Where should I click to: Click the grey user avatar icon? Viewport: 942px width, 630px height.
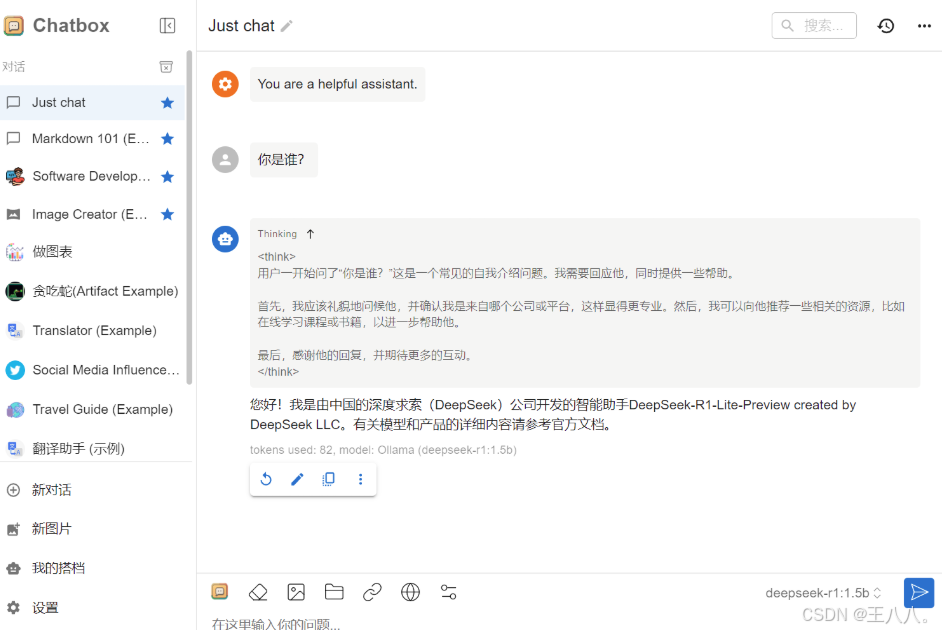click(225, 160)
